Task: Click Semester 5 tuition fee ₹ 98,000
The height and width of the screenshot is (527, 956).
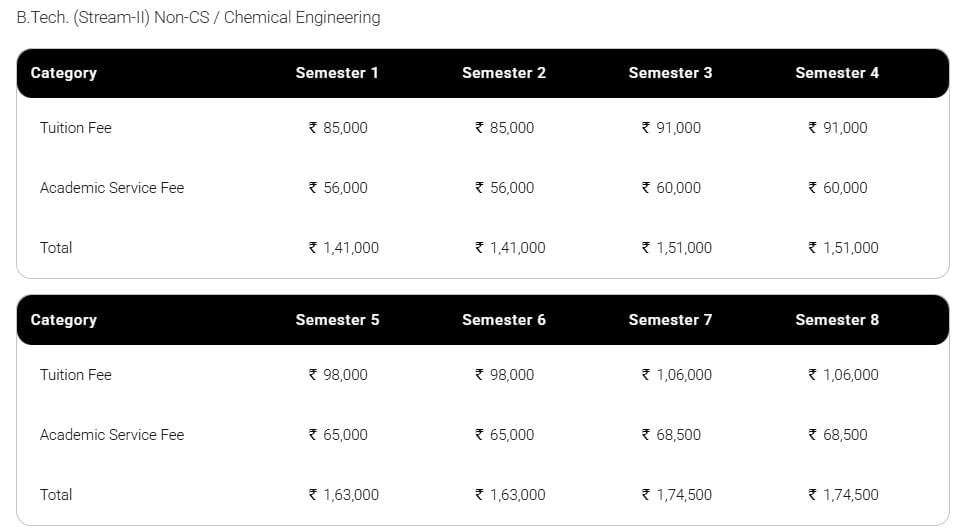Action: 338,375
